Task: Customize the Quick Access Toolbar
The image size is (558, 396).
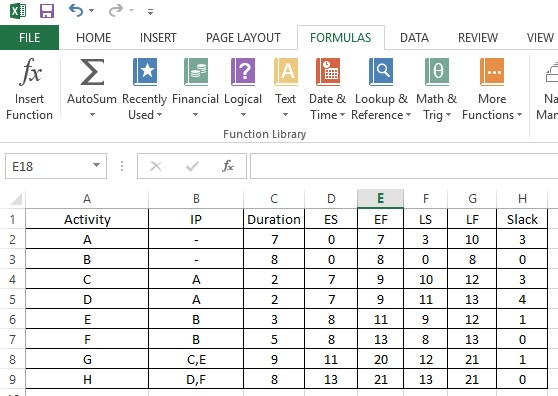Action: 151,12
